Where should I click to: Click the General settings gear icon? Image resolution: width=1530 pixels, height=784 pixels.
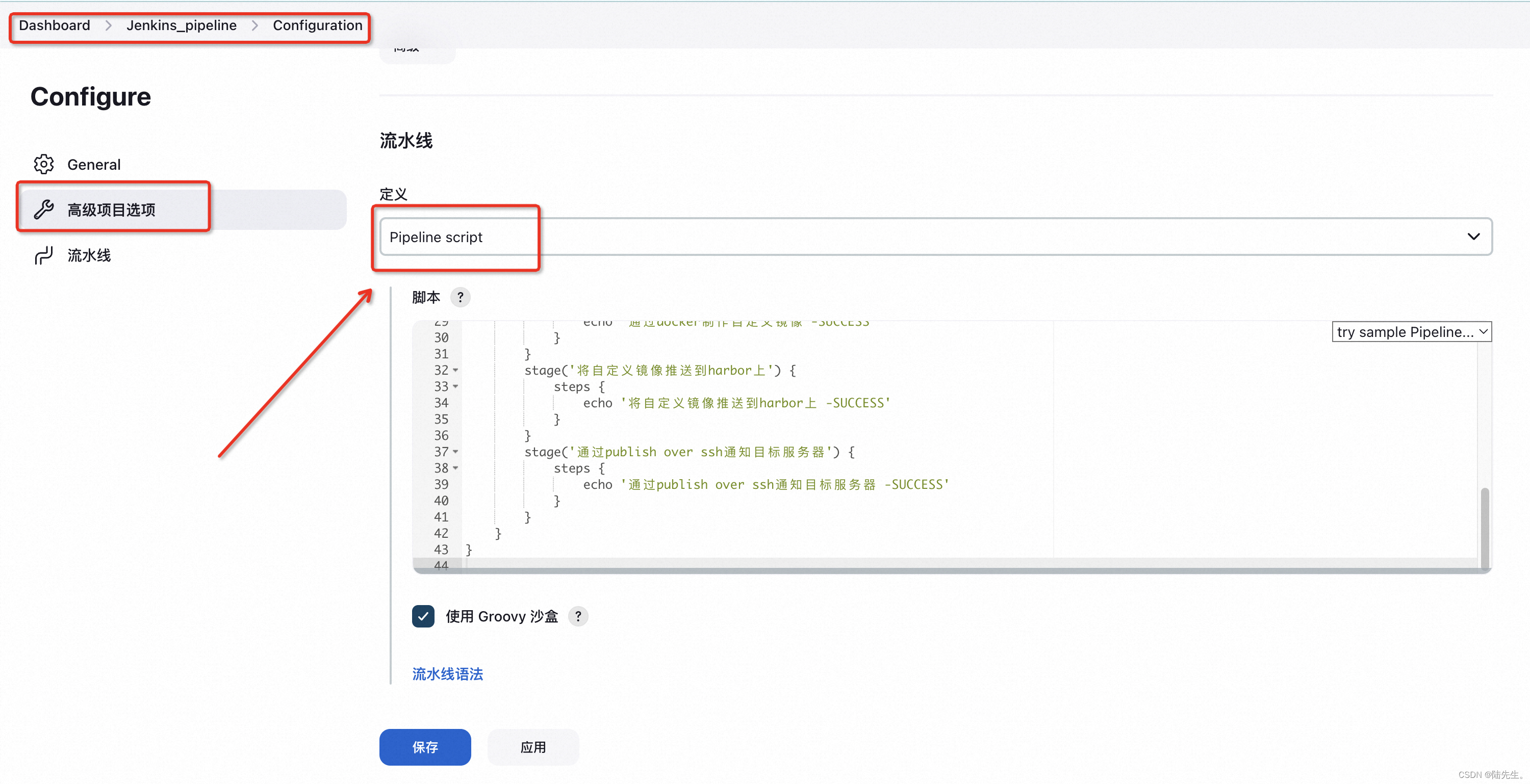(43, 165)
